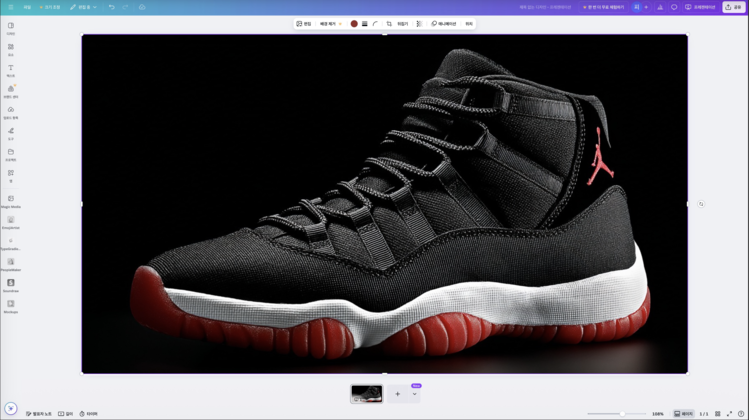Launch the PeopleMaker app in sidebar
This screenshot has height=420, width=749.
pos(11,264)
